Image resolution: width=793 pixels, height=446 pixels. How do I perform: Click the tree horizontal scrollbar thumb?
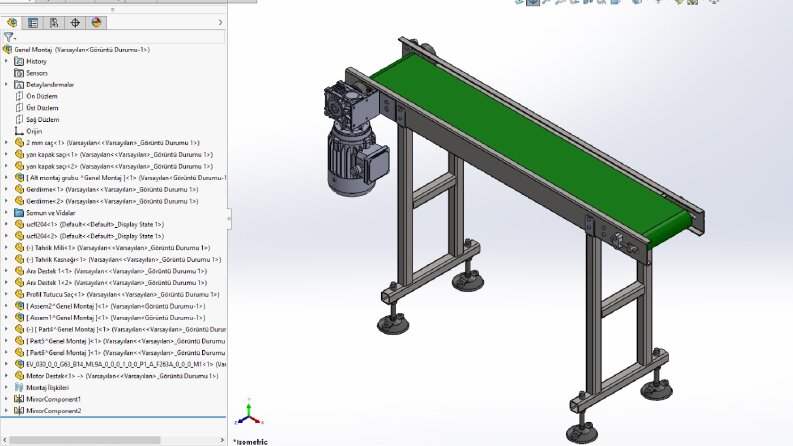tap(84, 440)
